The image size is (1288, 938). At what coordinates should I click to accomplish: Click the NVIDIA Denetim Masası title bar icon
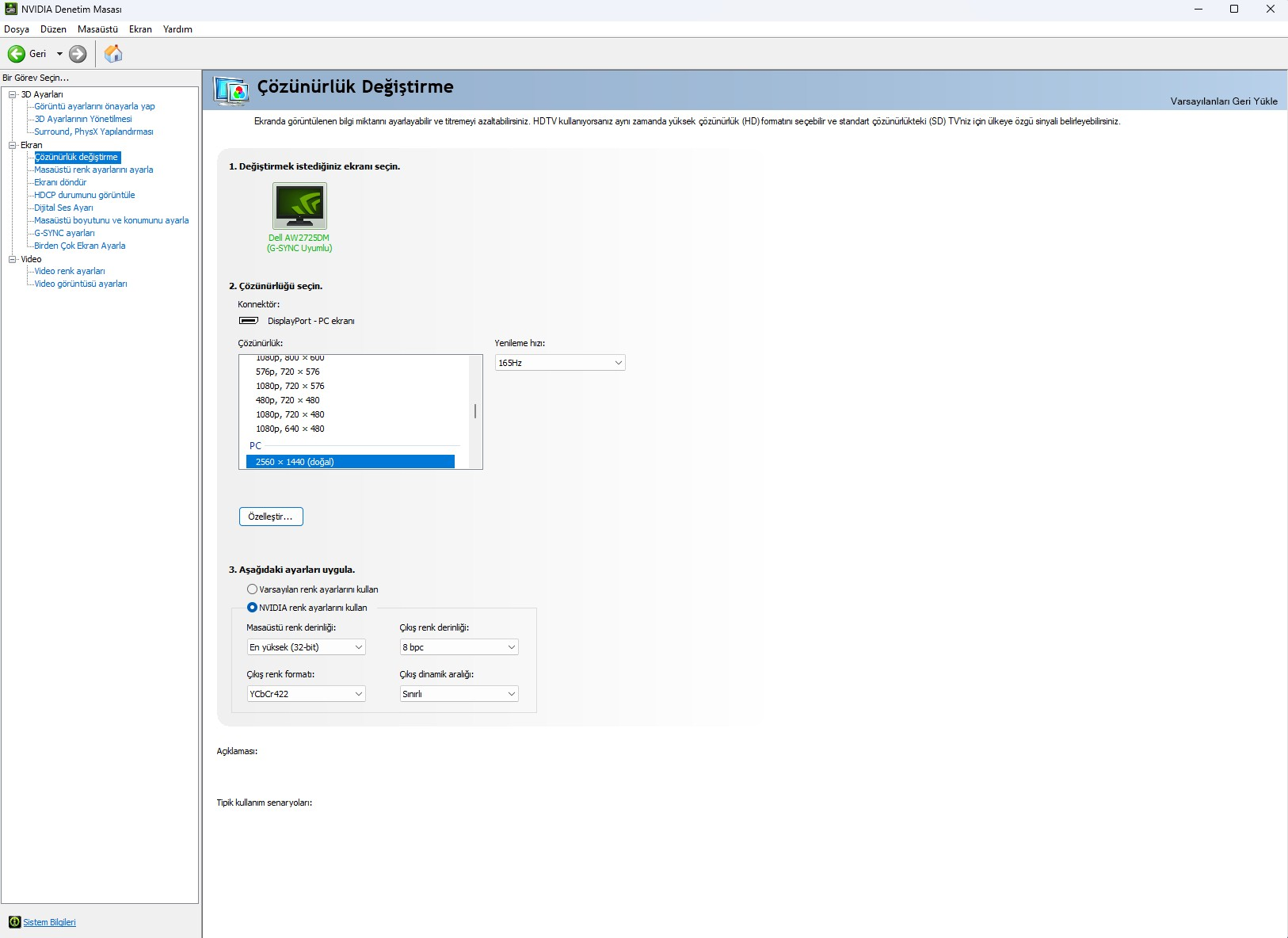(11, 10)
